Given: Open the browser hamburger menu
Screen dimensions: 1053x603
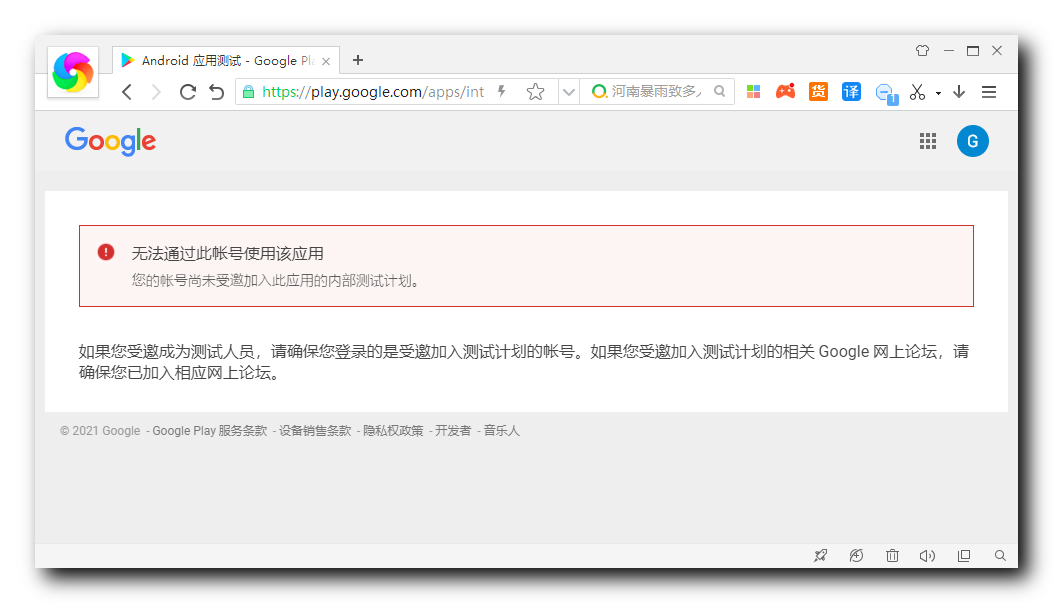Looking at the screenshot, I should (989, 92).
